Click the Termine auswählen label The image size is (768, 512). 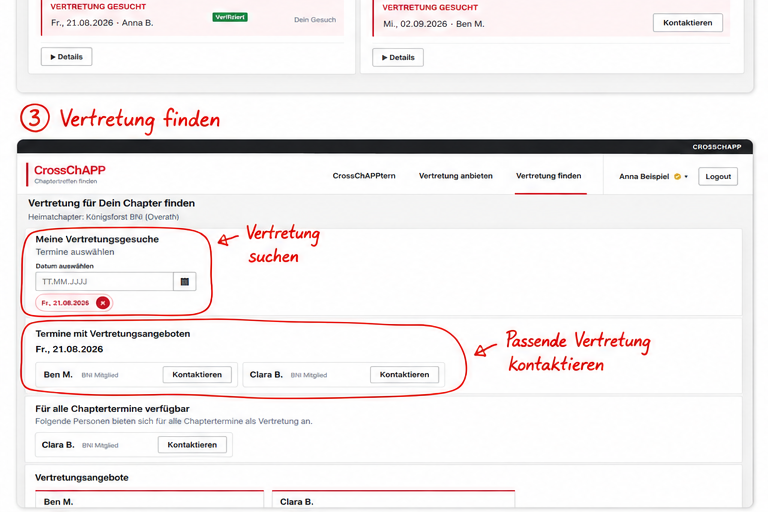click(75, 252)
